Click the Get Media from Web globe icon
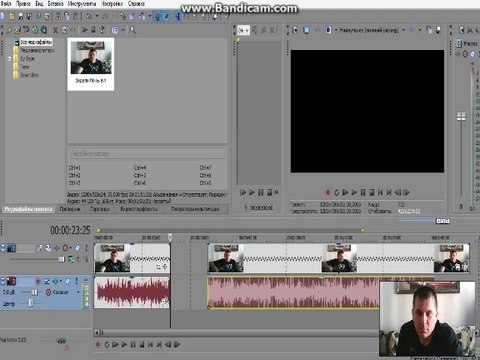Image resolution: width=480 pixels, height=360 pixels. coord(44,30)
